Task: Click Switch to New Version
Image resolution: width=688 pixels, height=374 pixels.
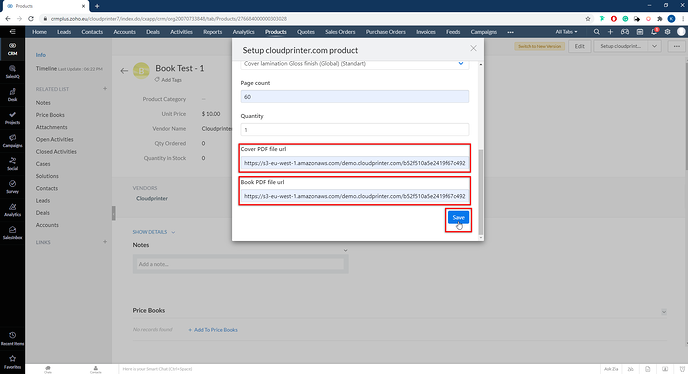Action: (x=539, y=46)
